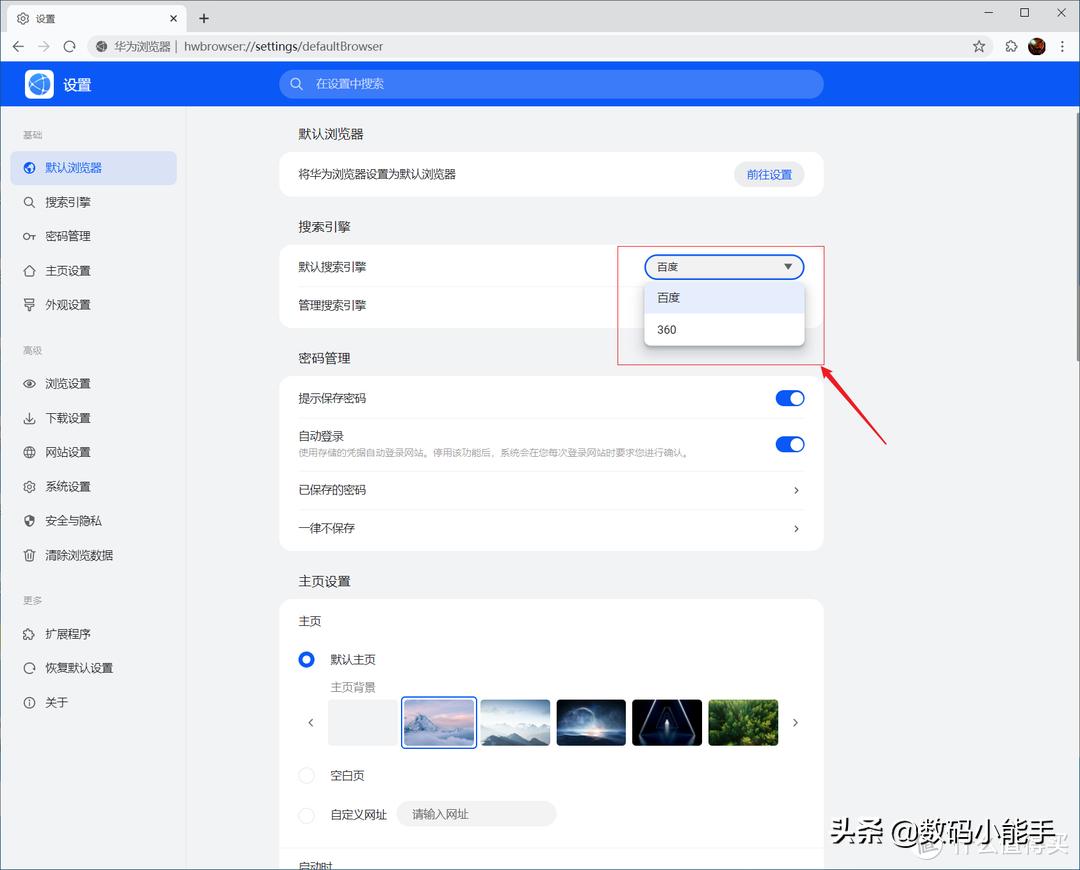Select the mountain homepage background thumbnail
The height and width of the screenshot is (870, 1080).
[x=438, y=722]
